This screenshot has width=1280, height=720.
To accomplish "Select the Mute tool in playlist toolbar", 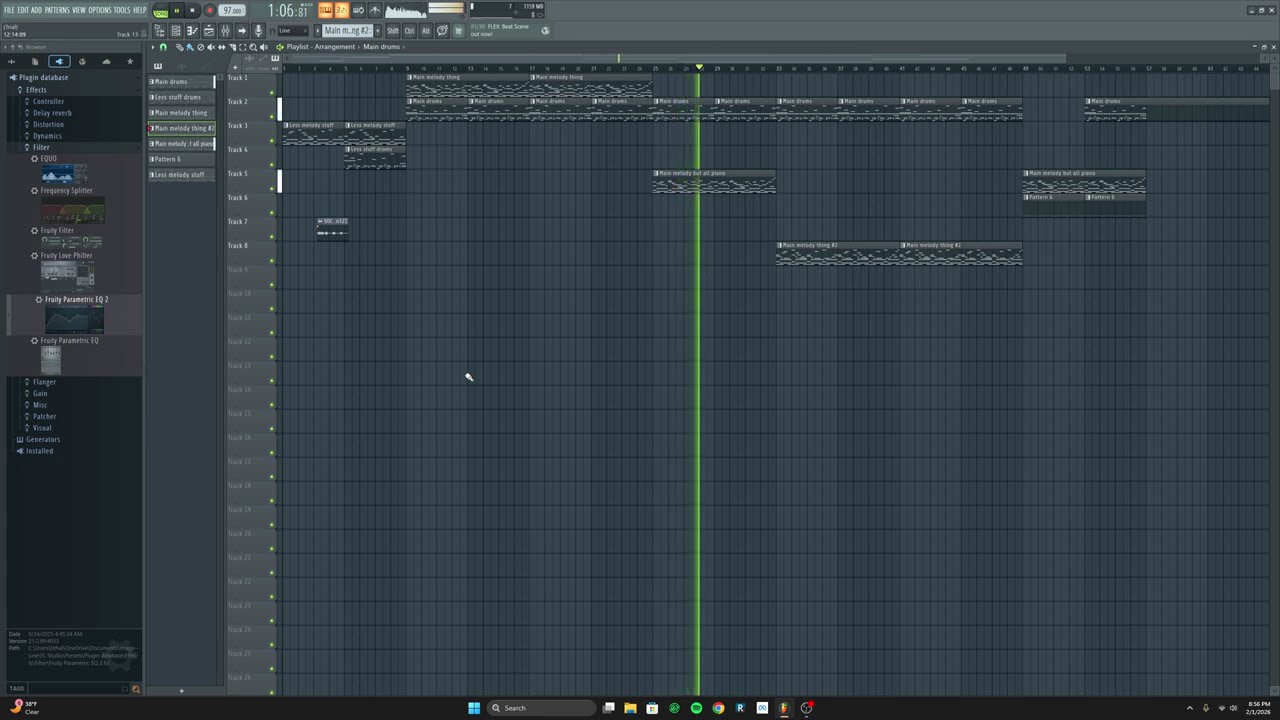I will [x=211, y=47].
